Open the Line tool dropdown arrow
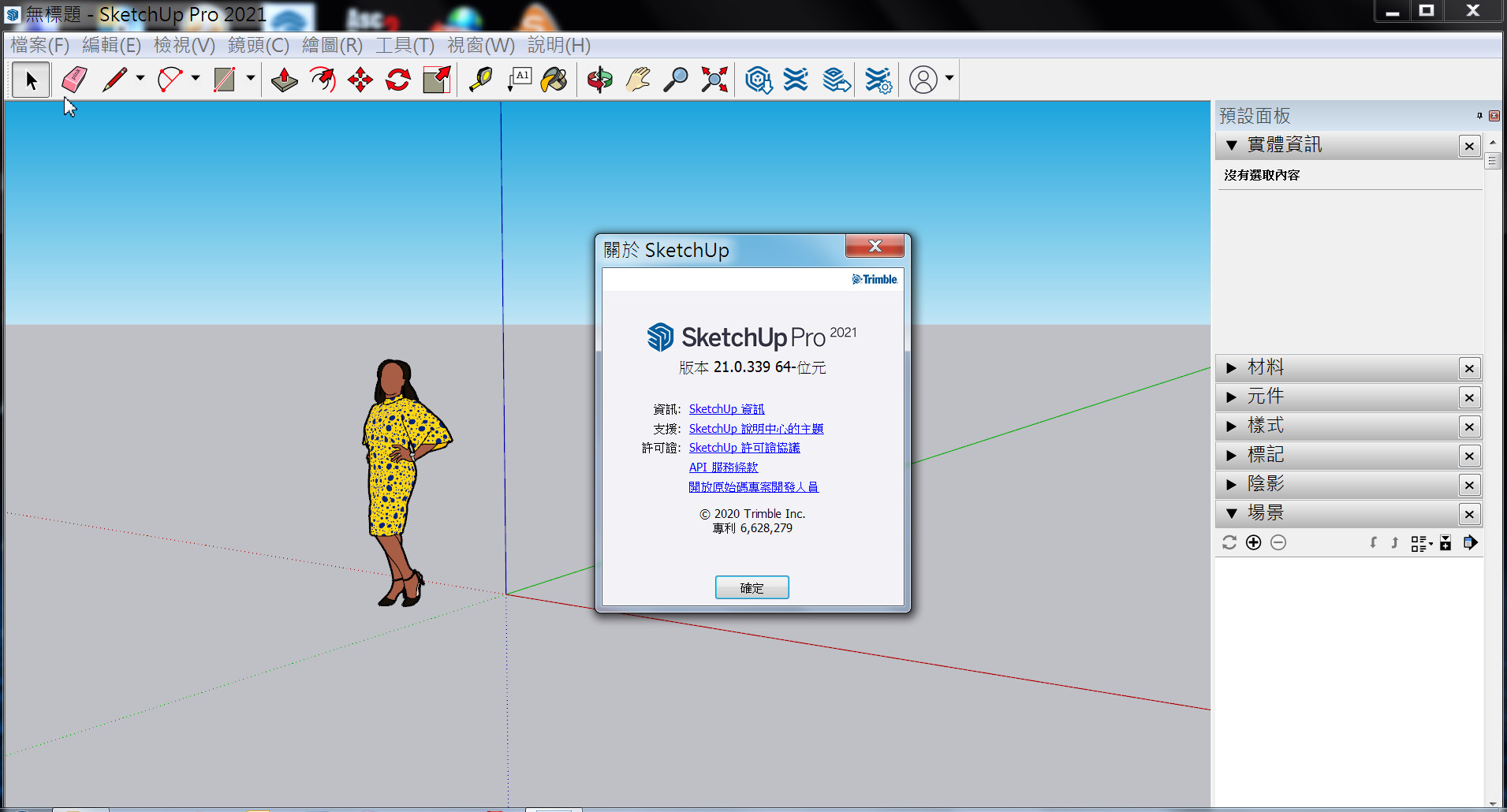The height and width of the screenshot is (812, 1507). (140, 78)
